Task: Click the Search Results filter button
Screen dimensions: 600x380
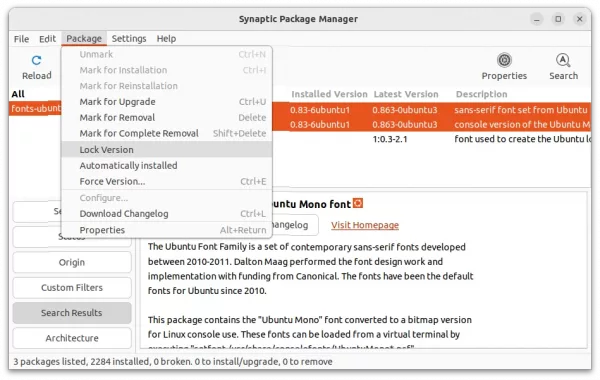Action: [x=72, y=313]
